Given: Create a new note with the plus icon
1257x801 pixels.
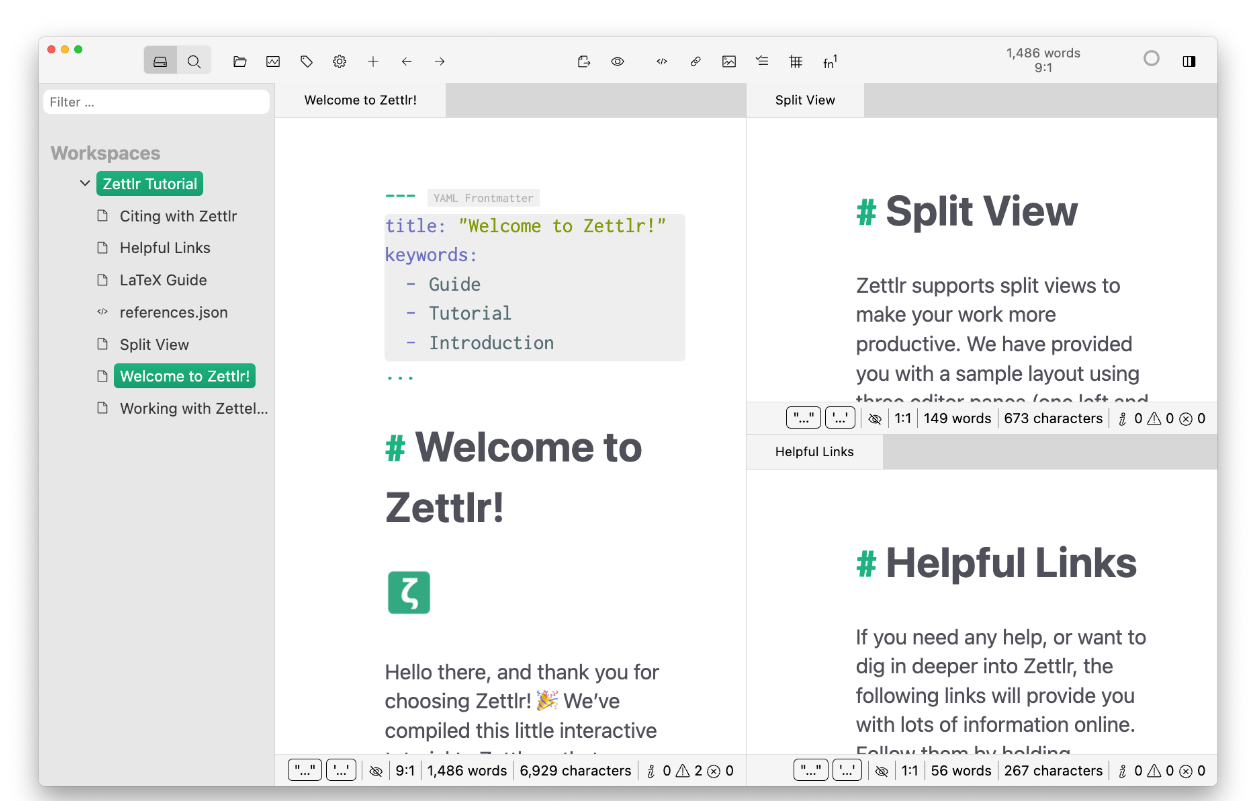Looking at the screenshot, I should coord(373,61).
